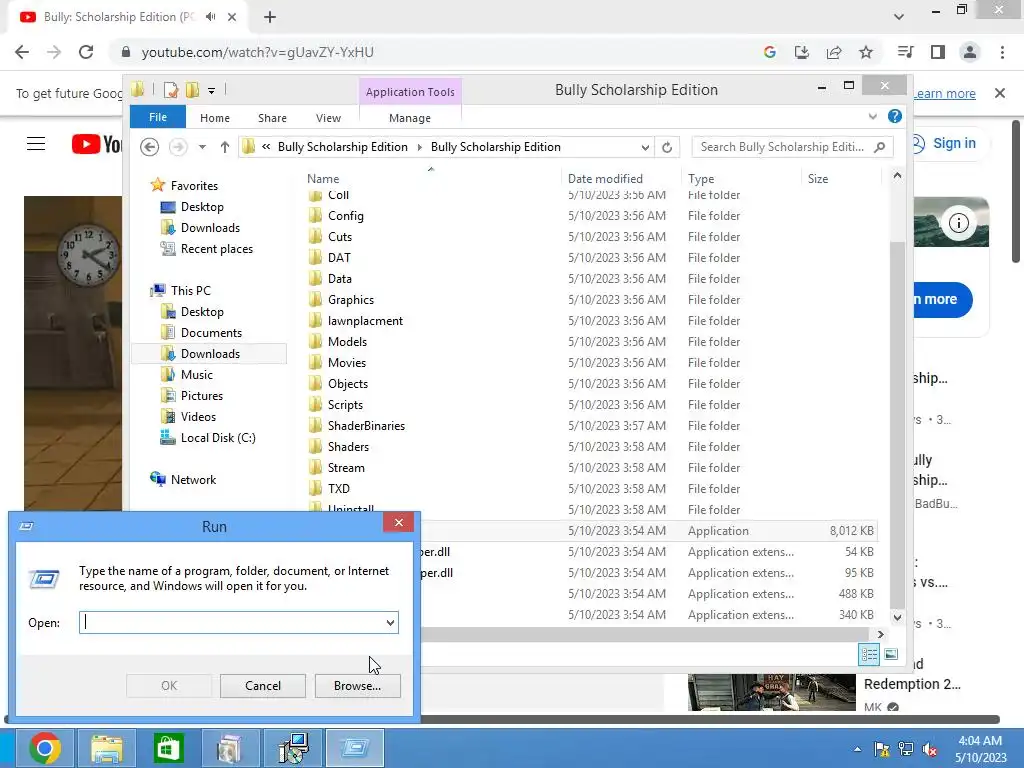Viewport: 1024px width, 768px height.
Task: Open YouTube hamburger menu
Action: click(36, 144)
